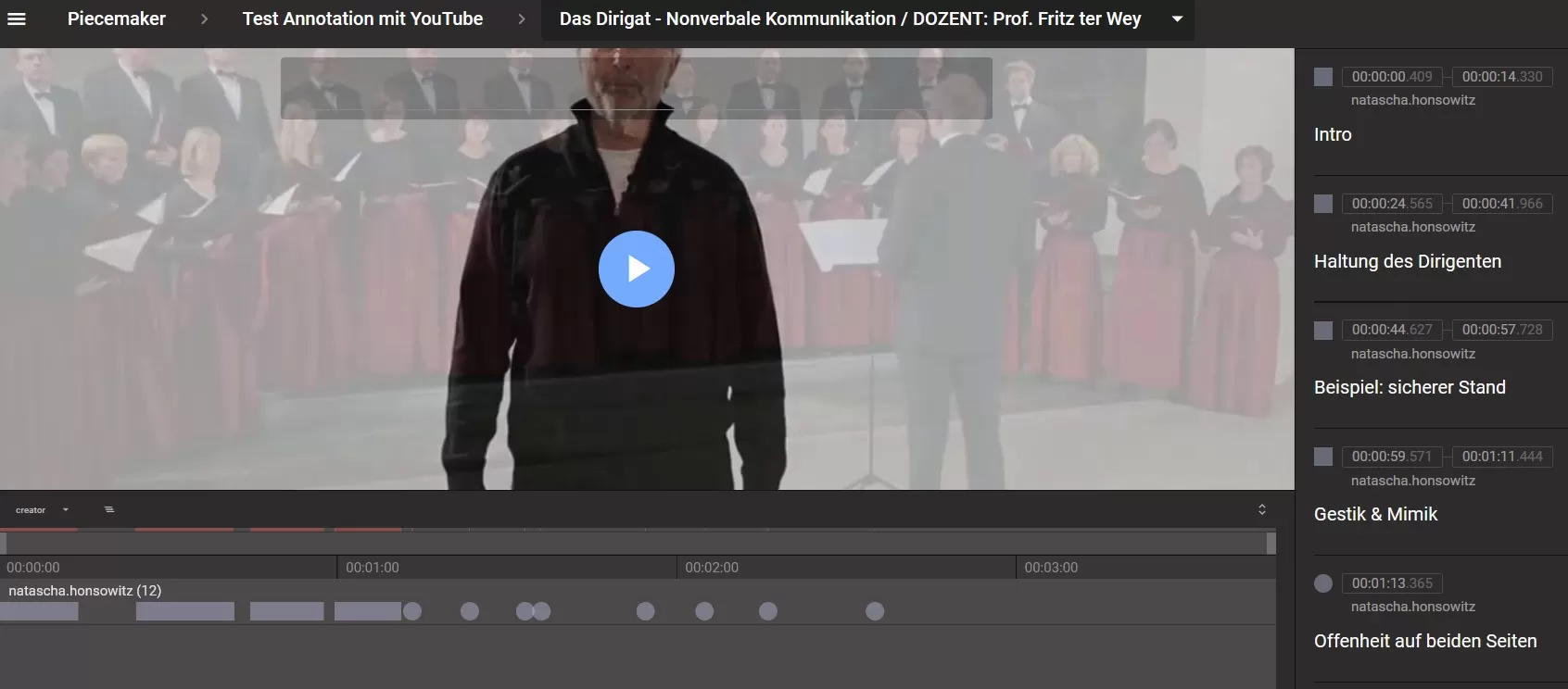Viewport: 1568px width, 689px height.
Task: Toggle timeline expand/collapse arrows icon
Action: pos(1262,509)
